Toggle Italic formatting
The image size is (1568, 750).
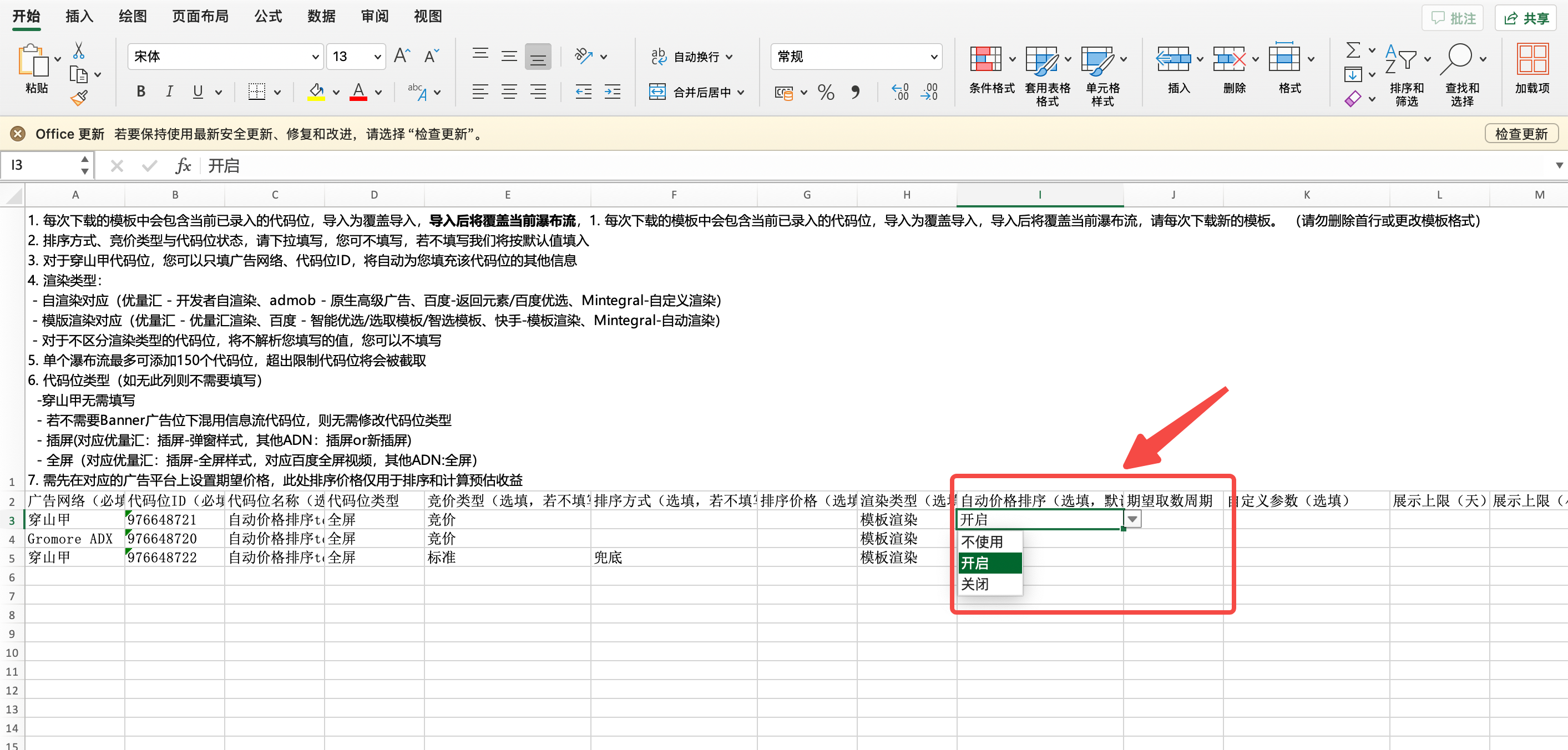tap(169, 92)
